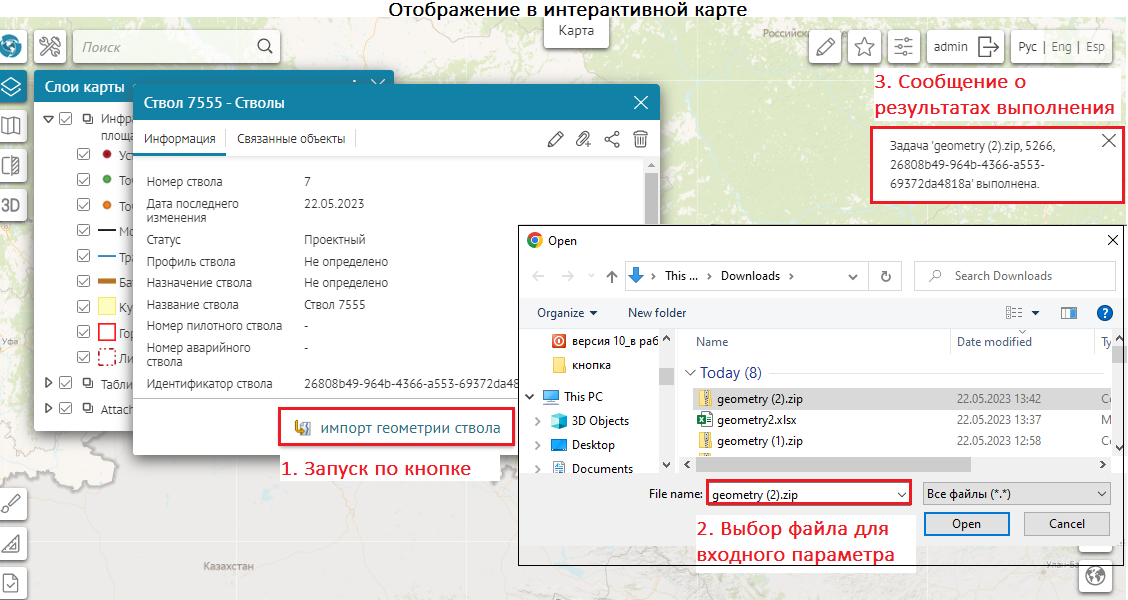Click the share icon in Ствол panel
The height and width of the screenshot is (600, 1128).
(x=612, y=139)
